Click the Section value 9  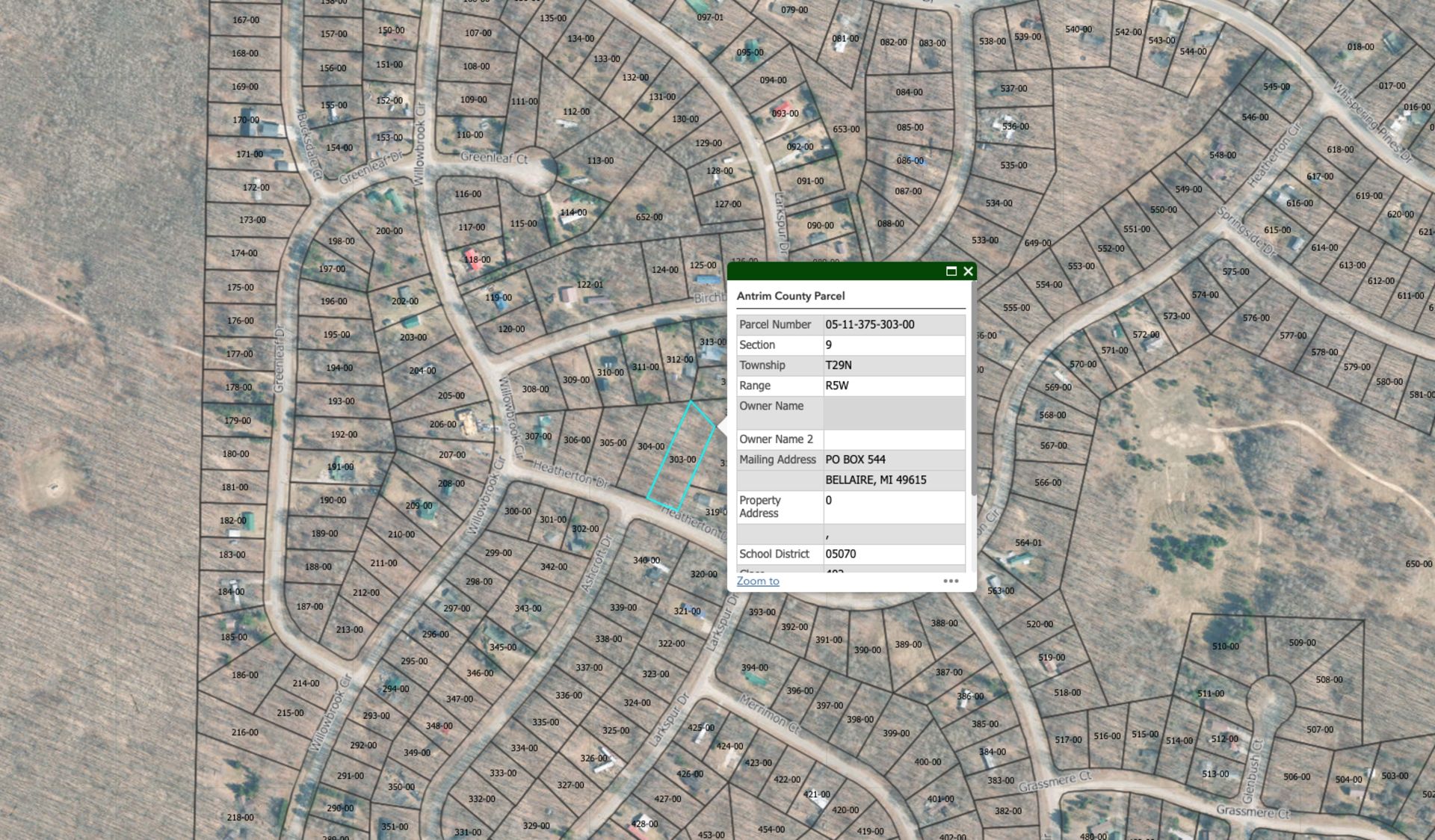coord(828,345)
